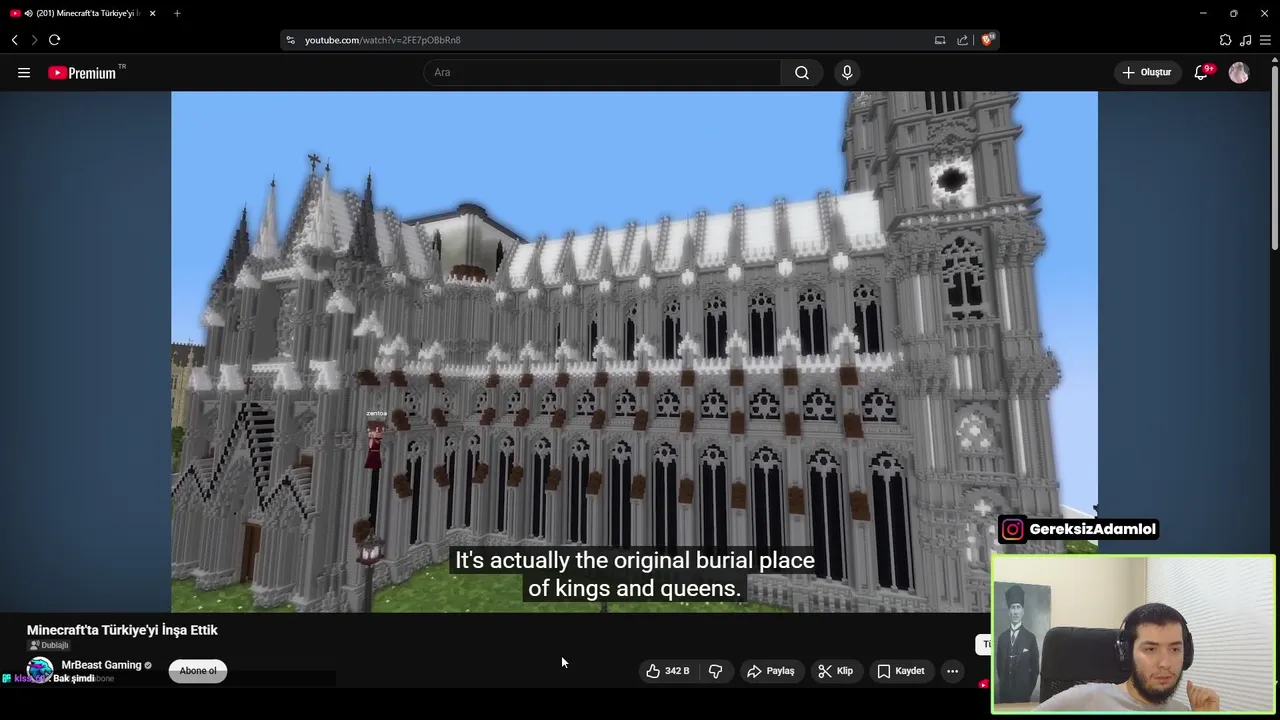Dislike the video

tap(715, 671)
